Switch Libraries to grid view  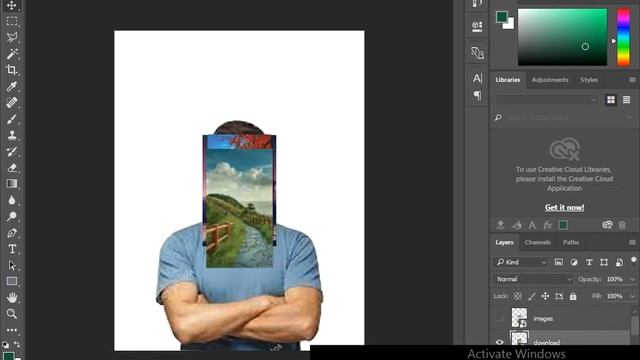[x=611, y=100]
